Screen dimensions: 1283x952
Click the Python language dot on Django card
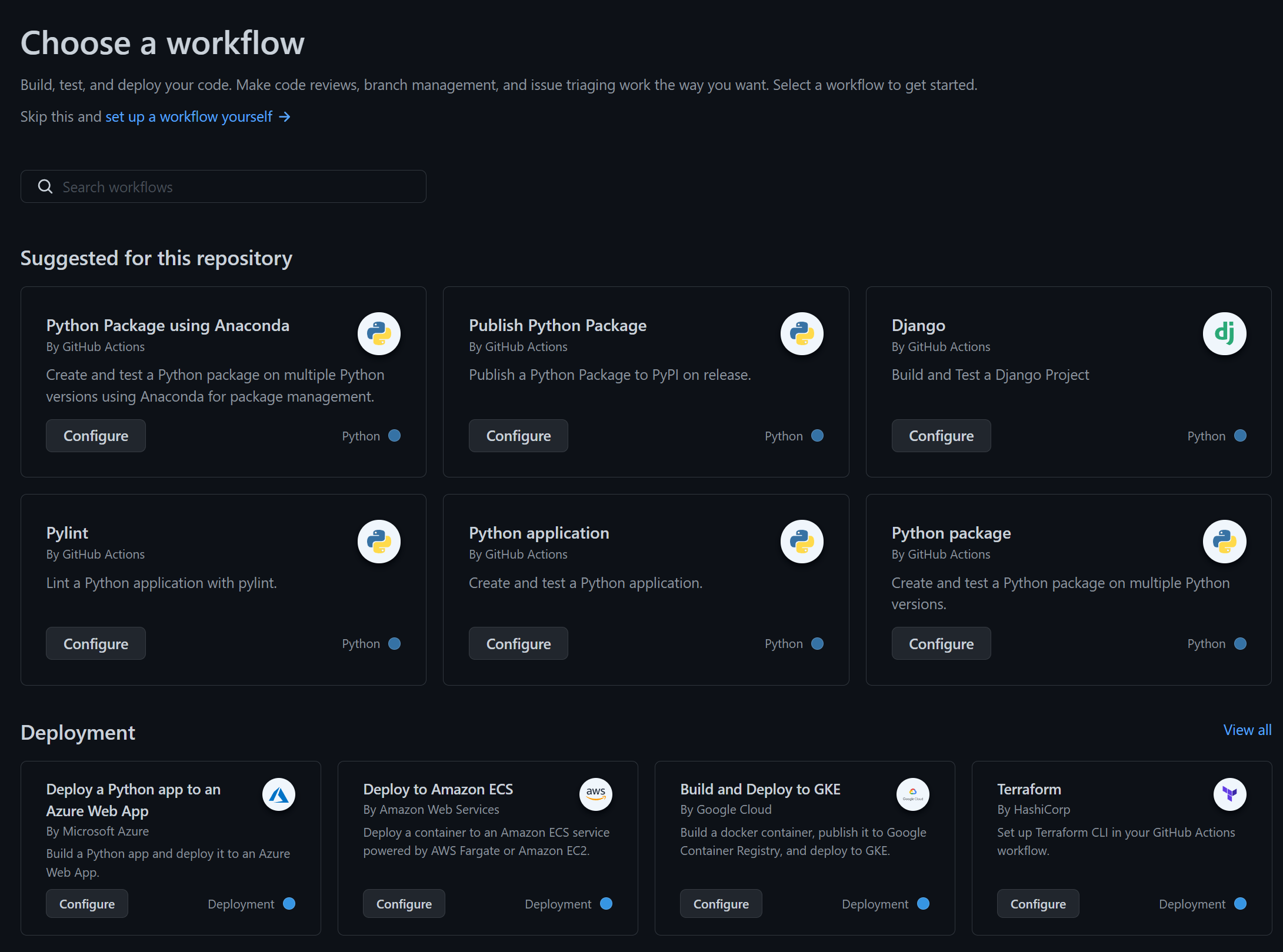(x=1240, y=436)
